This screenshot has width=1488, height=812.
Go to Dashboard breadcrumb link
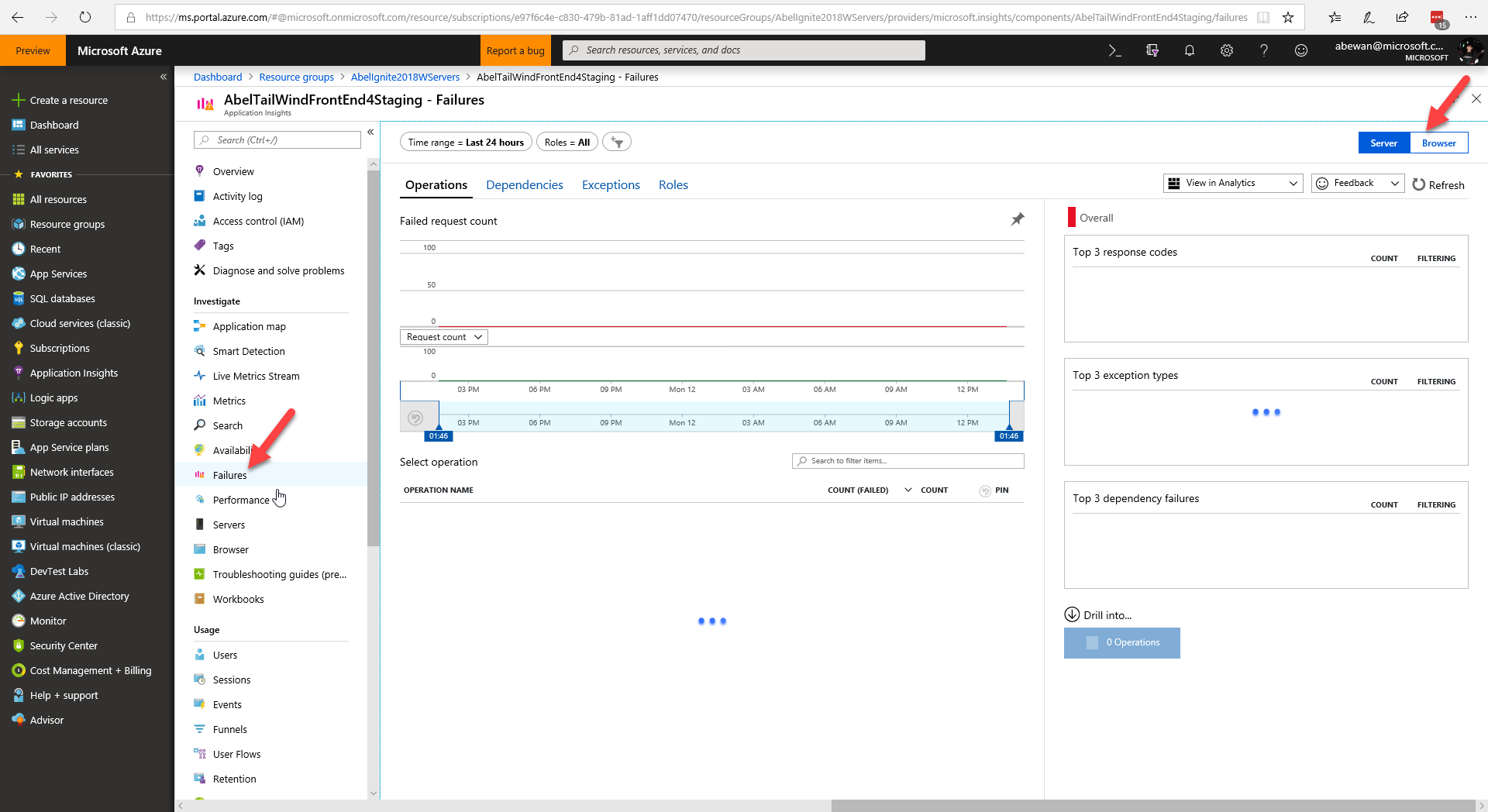tap(218, 77)
